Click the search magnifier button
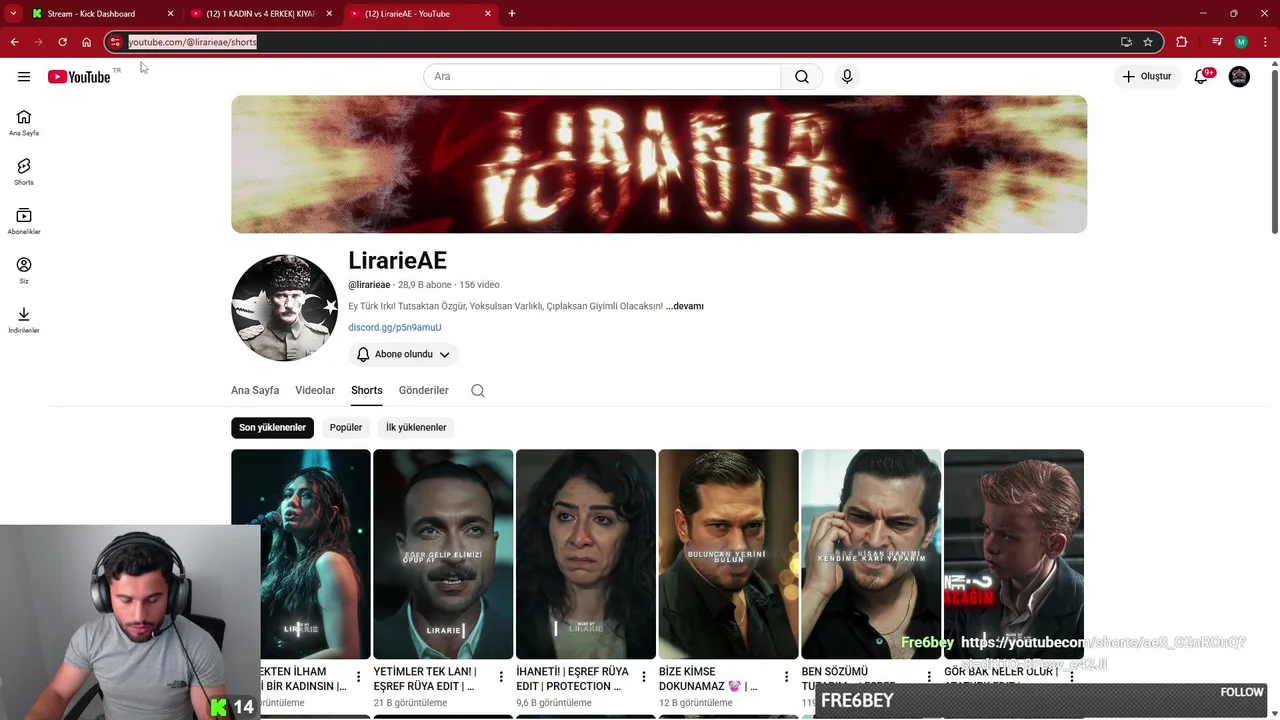Screen dimensions: 1280x720 pos(802,77)
